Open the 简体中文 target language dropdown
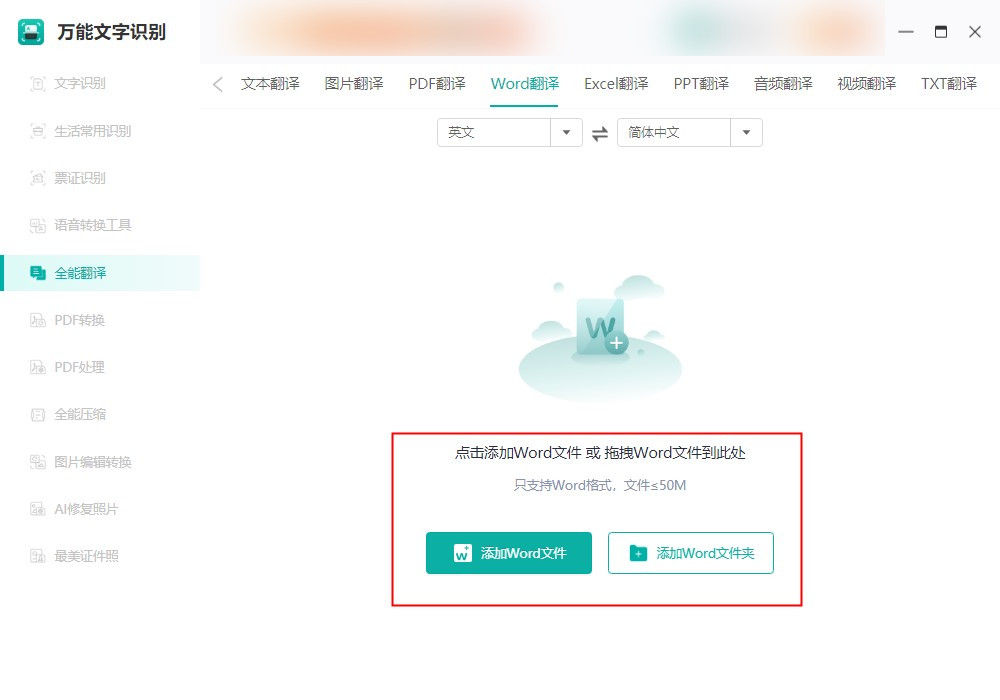The width and height of the screenshot is (1000, 700). (689, 133)
